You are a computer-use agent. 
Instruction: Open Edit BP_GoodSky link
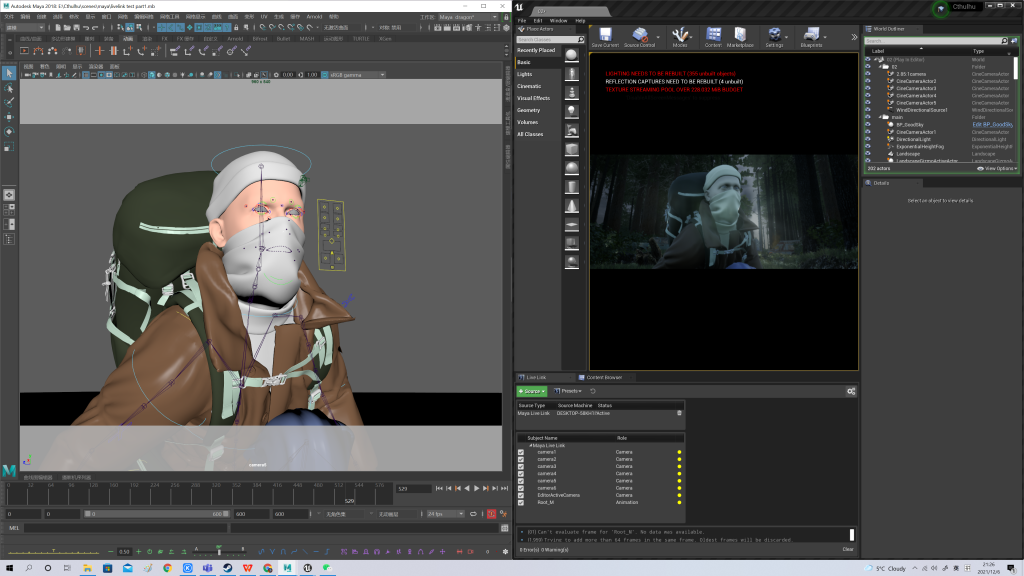point(992,124)
